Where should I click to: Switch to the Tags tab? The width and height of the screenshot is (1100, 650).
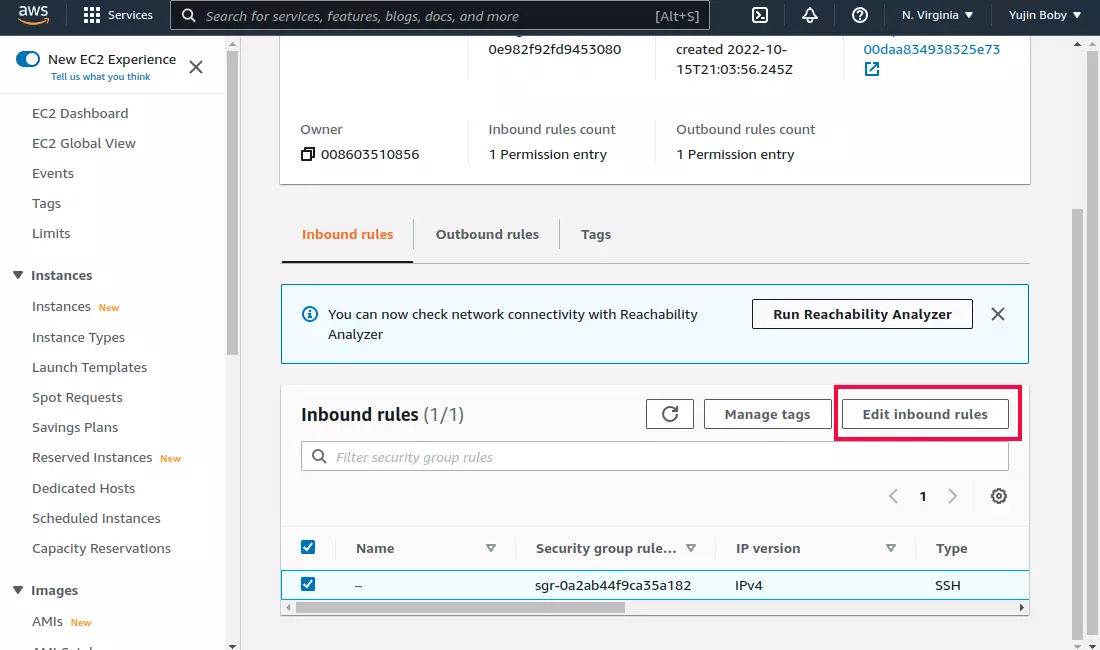coord(595,234)
